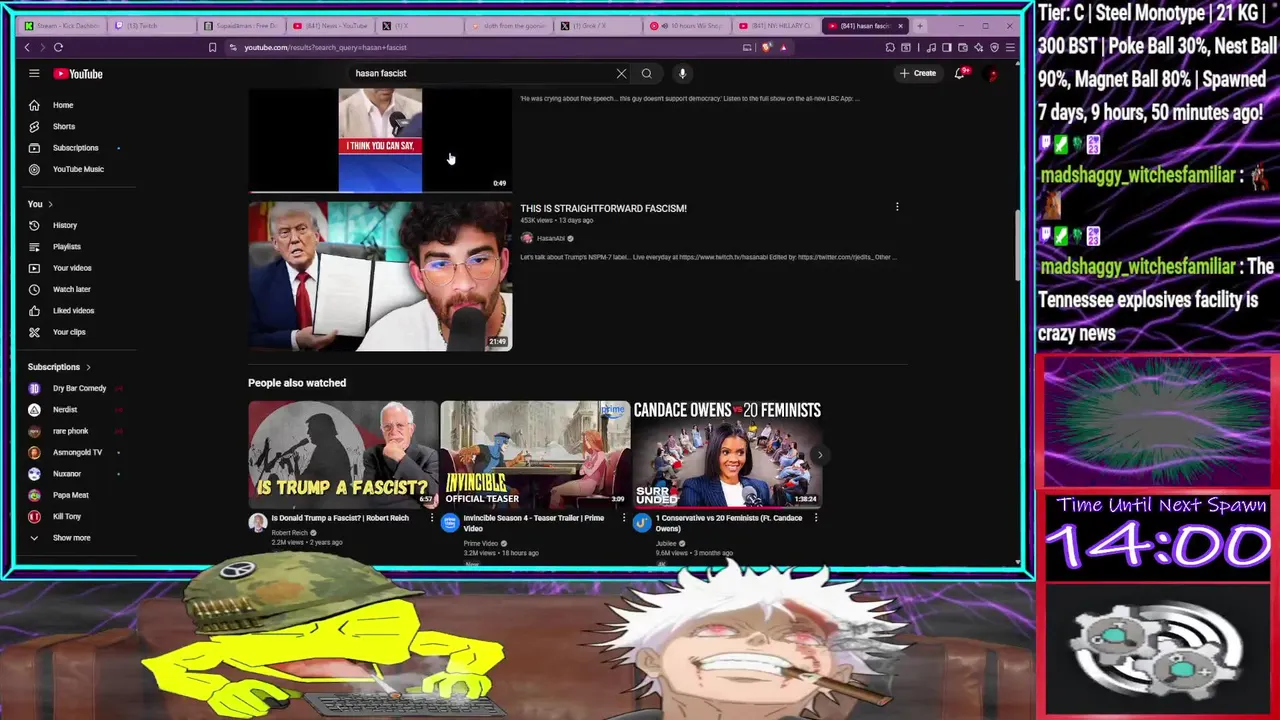Screen dimensions: 1280x720
Task: Go back with the browser back arrow
Action: pyautogui.click(x=27, y=47)
